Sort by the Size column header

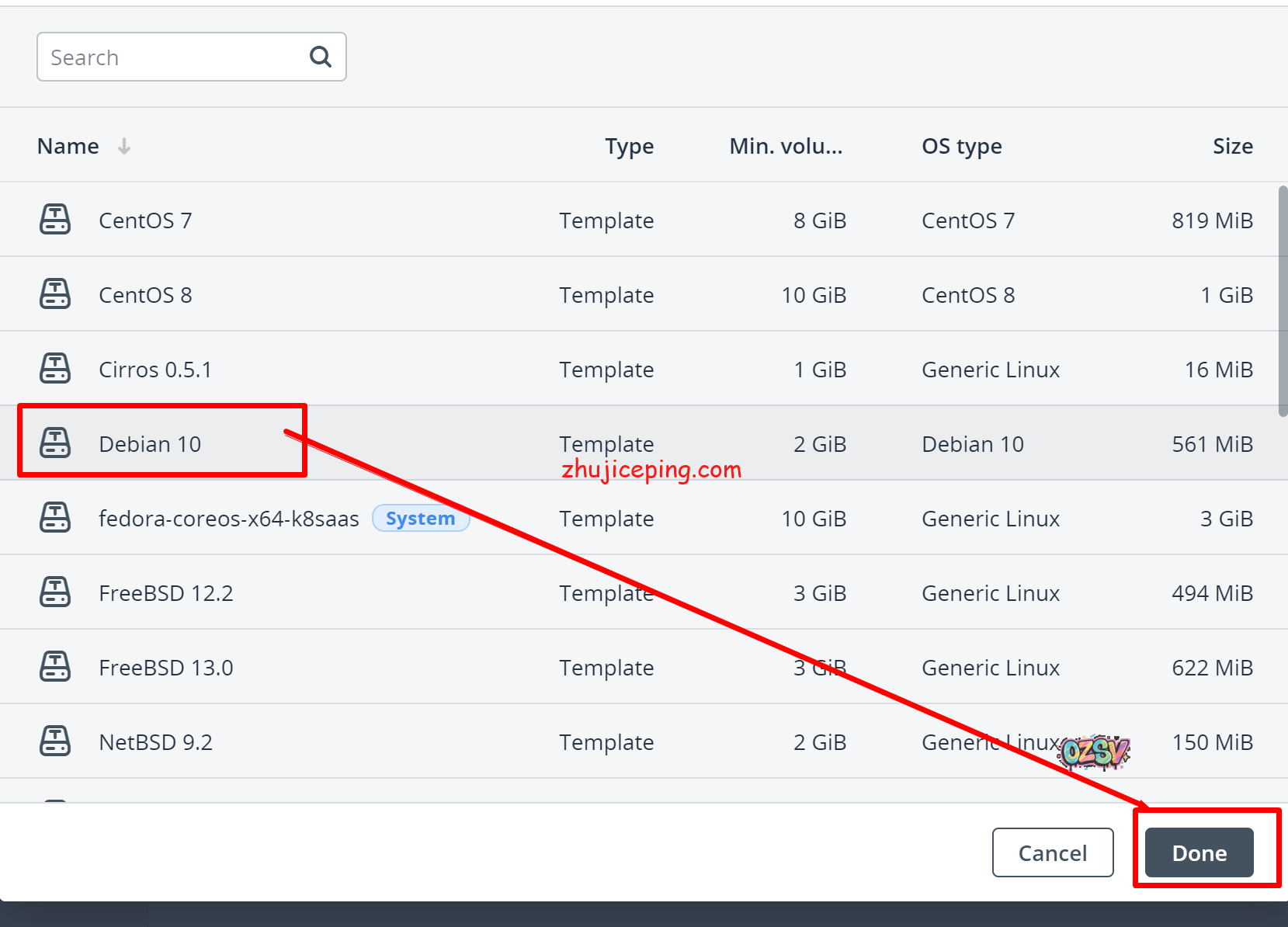point(1232,146)
